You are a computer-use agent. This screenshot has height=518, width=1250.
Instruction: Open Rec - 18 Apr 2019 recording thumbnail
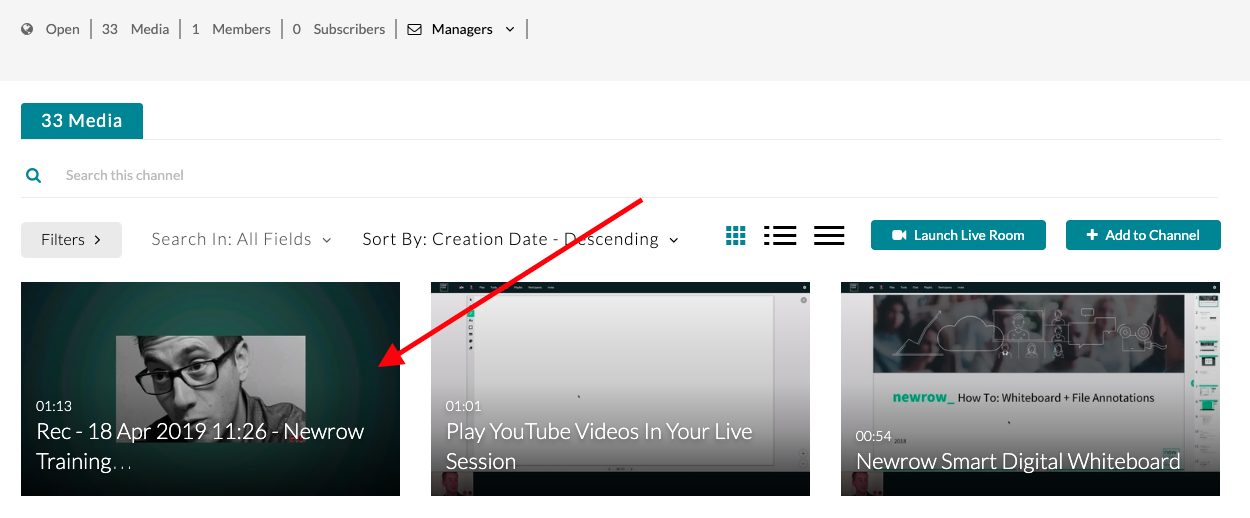click(210, 389)
